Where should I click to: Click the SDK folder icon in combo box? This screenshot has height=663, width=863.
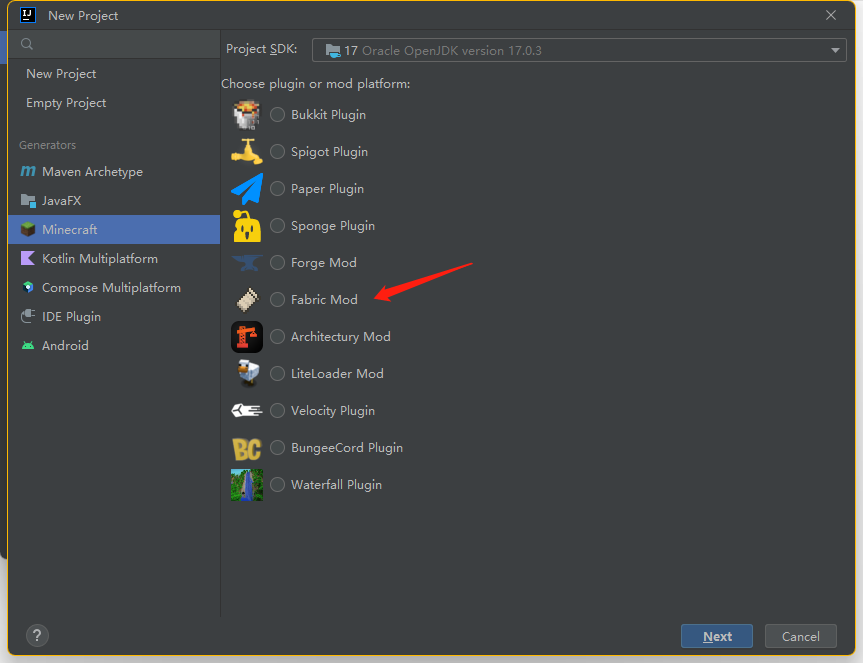pyautogui.click(x=333, y=51)
